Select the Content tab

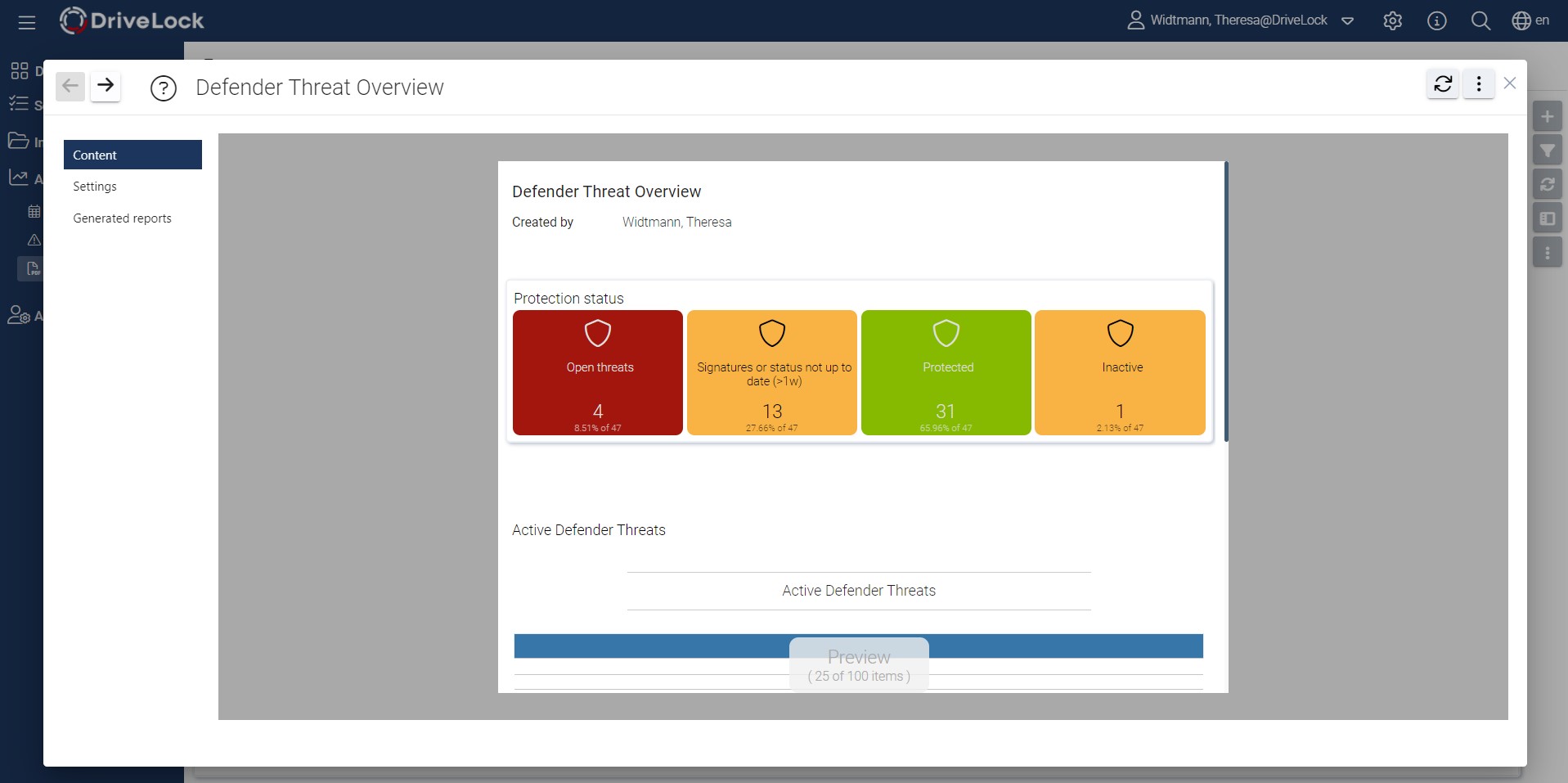click(x=133, y=155)
